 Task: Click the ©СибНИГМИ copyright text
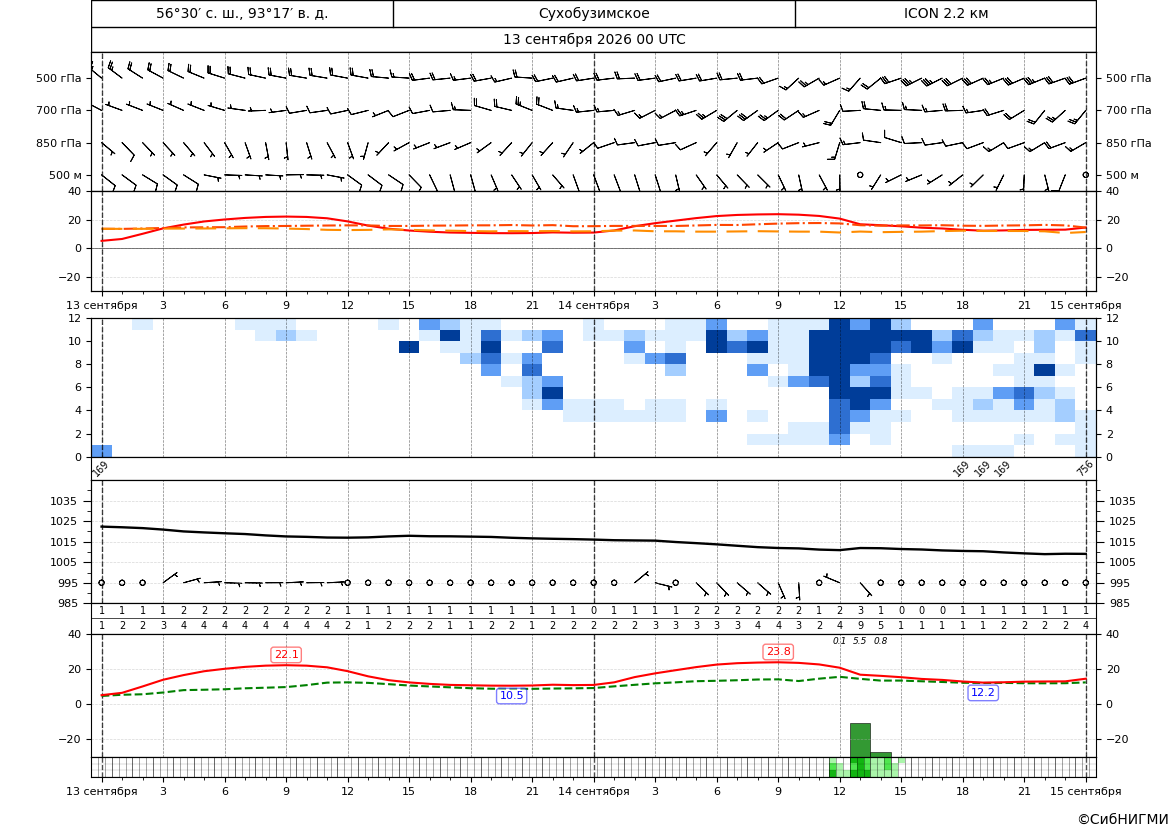[x=1123, y=819]
